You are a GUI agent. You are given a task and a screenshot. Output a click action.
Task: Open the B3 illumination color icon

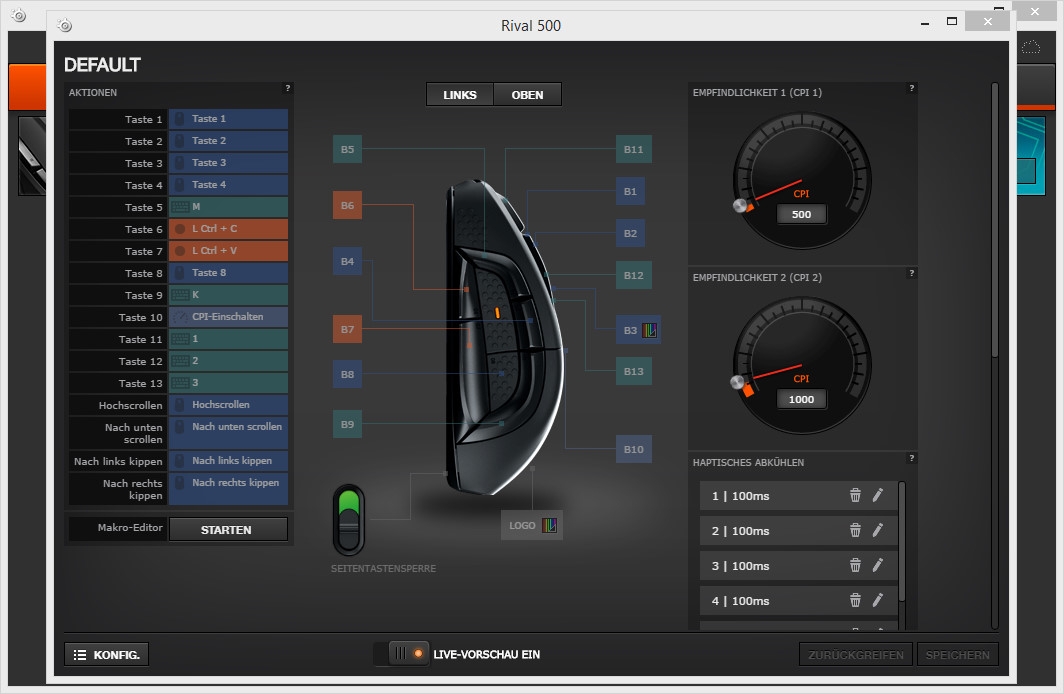click(x=649, y=330)
